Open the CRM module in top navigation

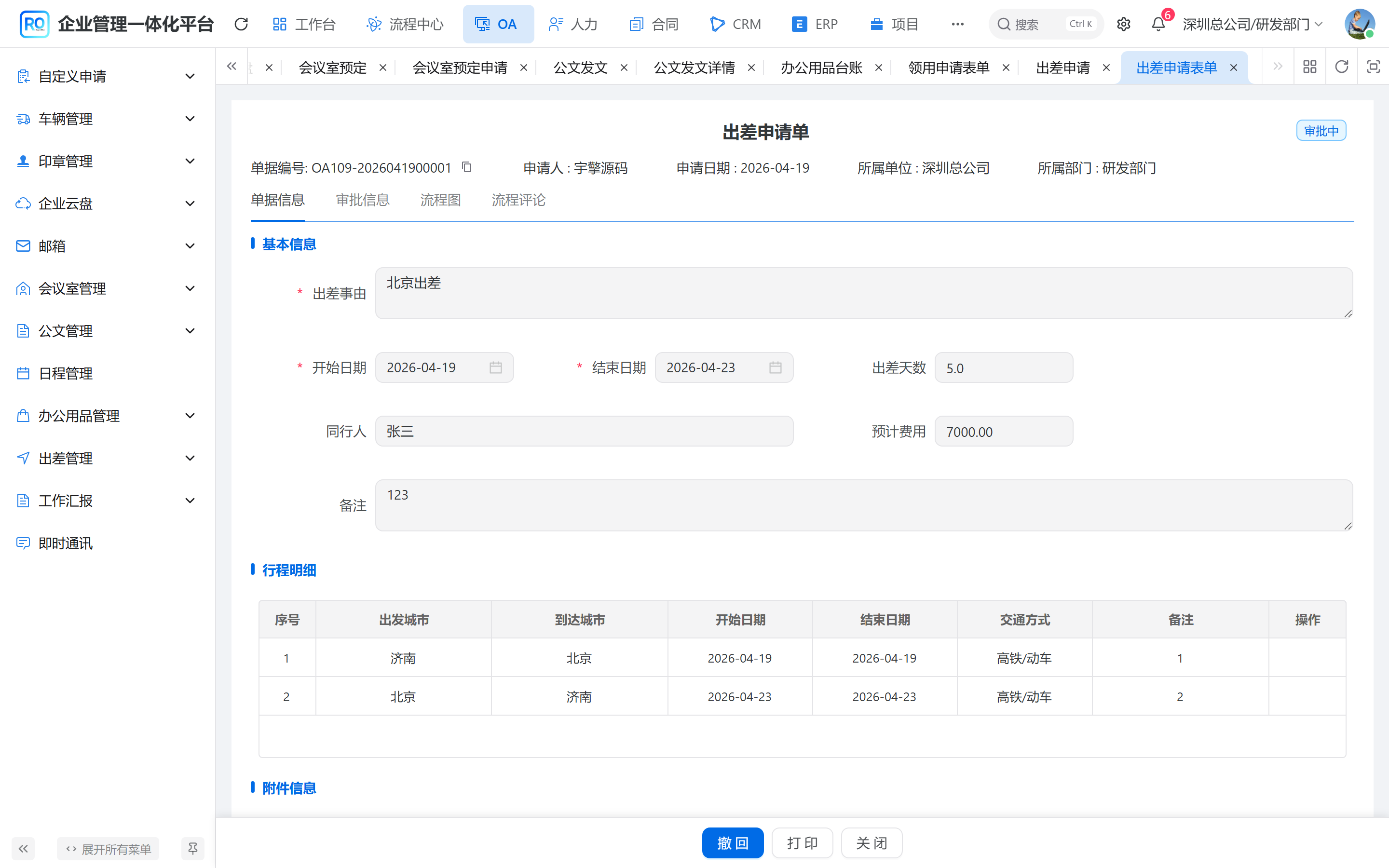coord(735,24)
